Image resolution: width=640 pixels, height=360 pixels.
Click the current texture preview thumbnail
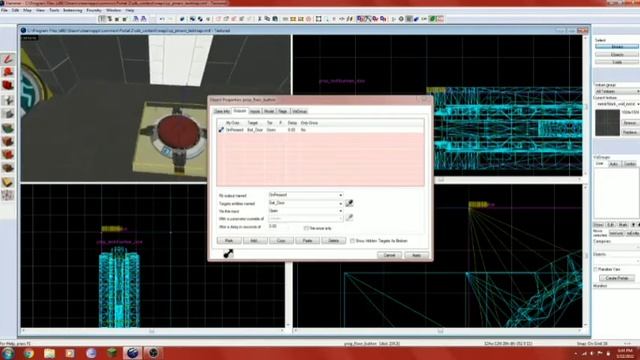click(607, 122)
